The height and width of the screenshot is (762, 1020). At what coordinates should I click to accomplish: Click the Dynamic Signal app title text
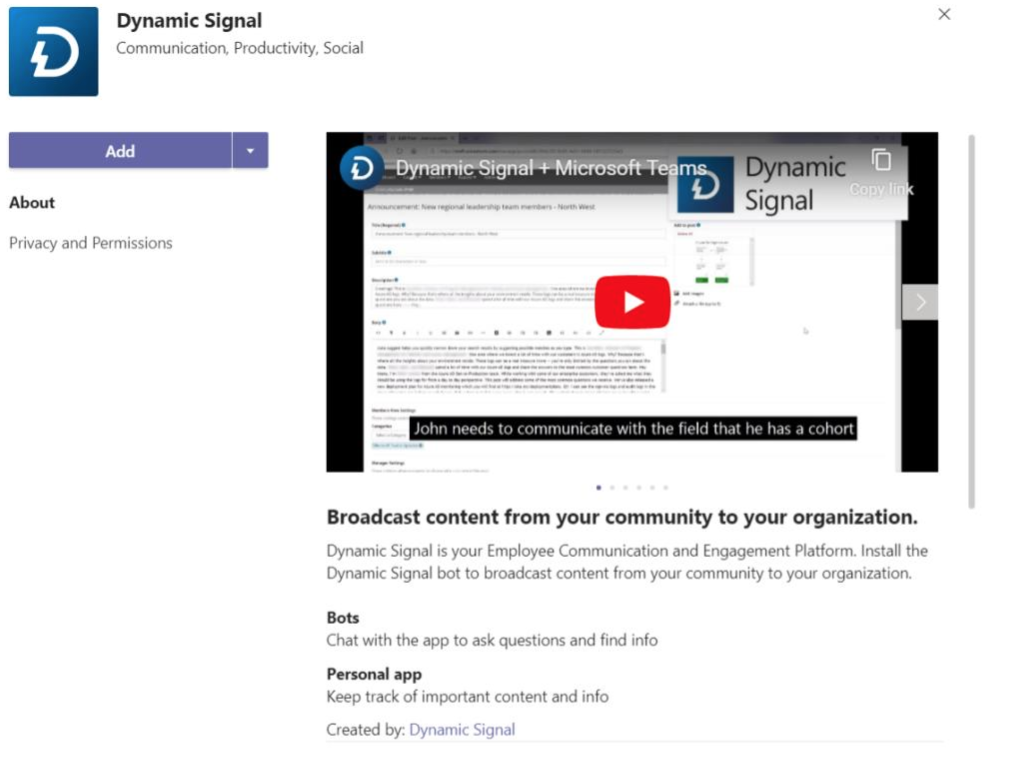pyautogui.click(x=189, y=21)
